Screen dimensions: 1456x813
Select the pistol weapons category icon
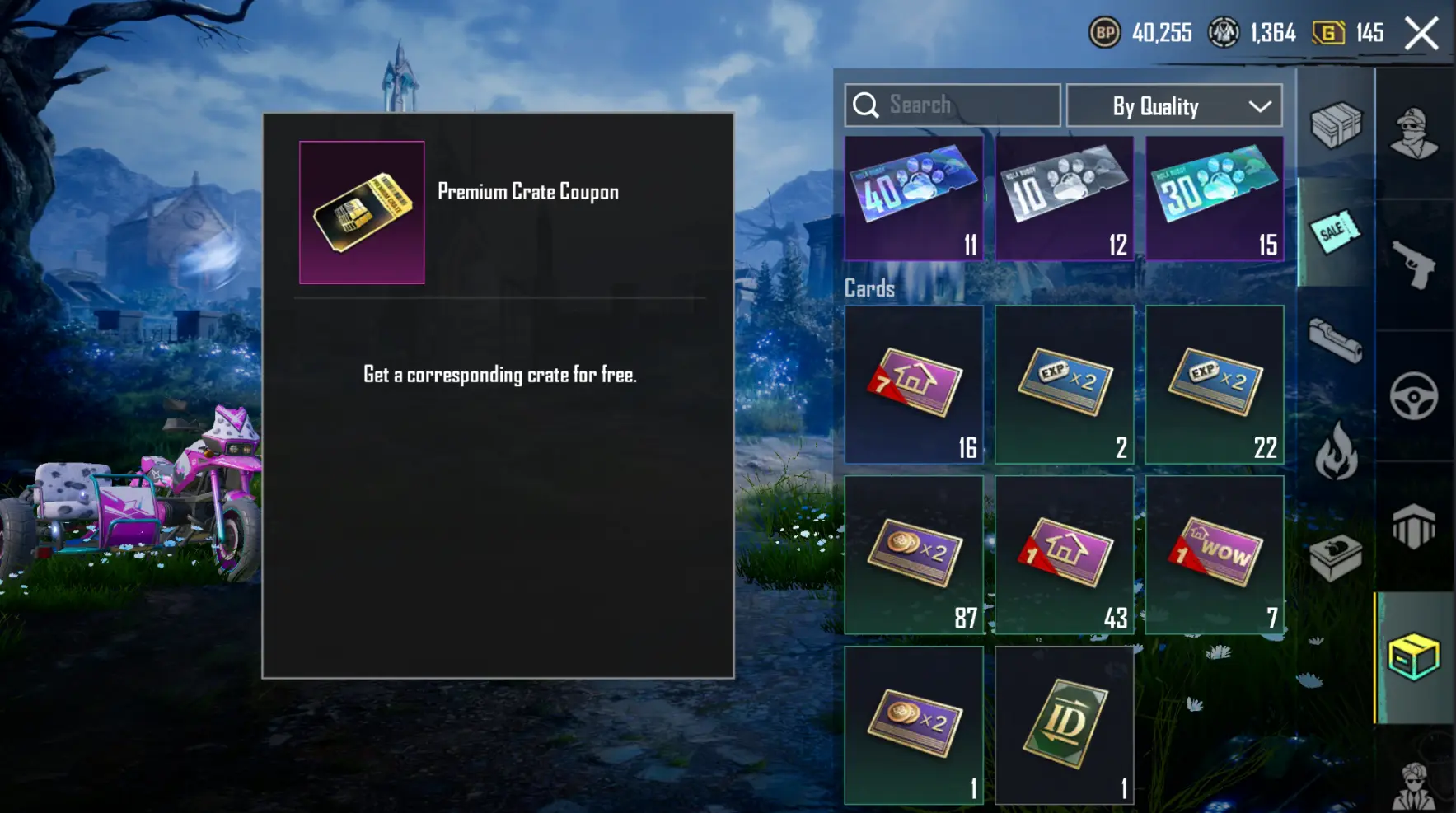pos(1414,264)
